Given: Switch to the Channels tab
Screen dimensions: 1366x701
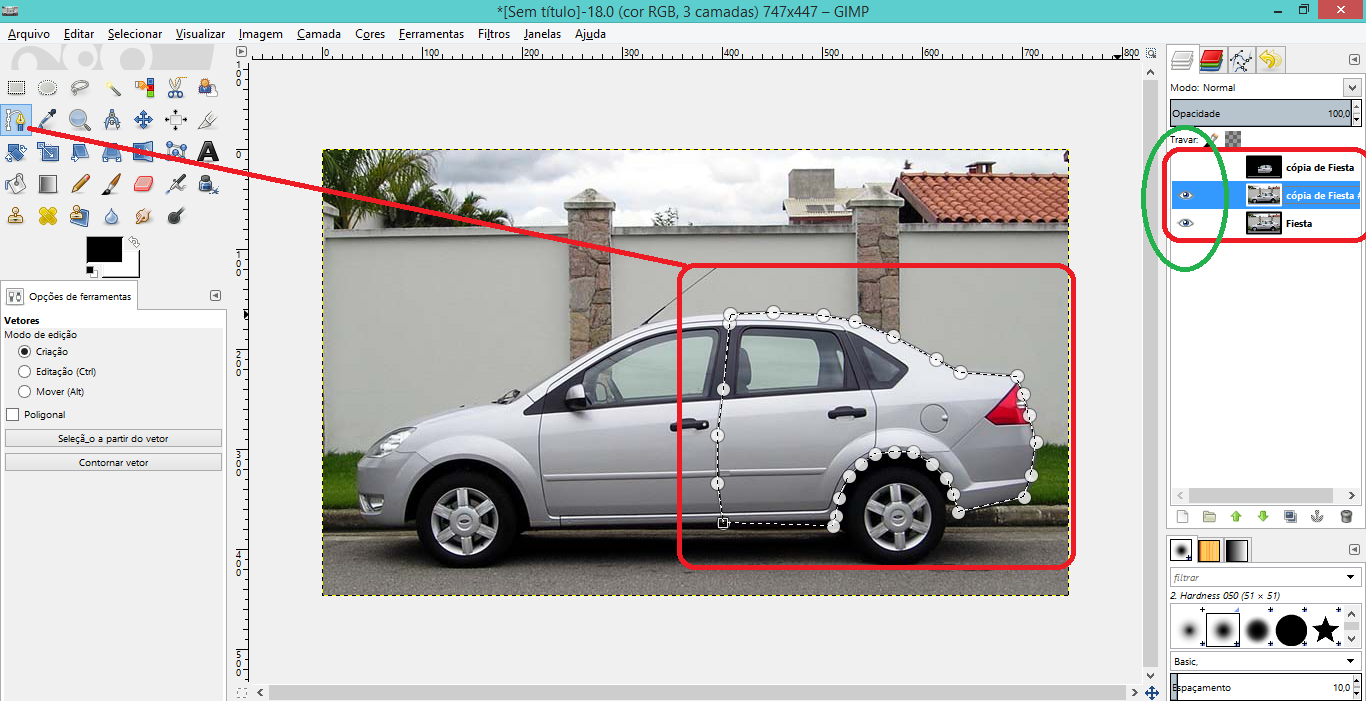Looking at the screenshot, I should 1212,61.
